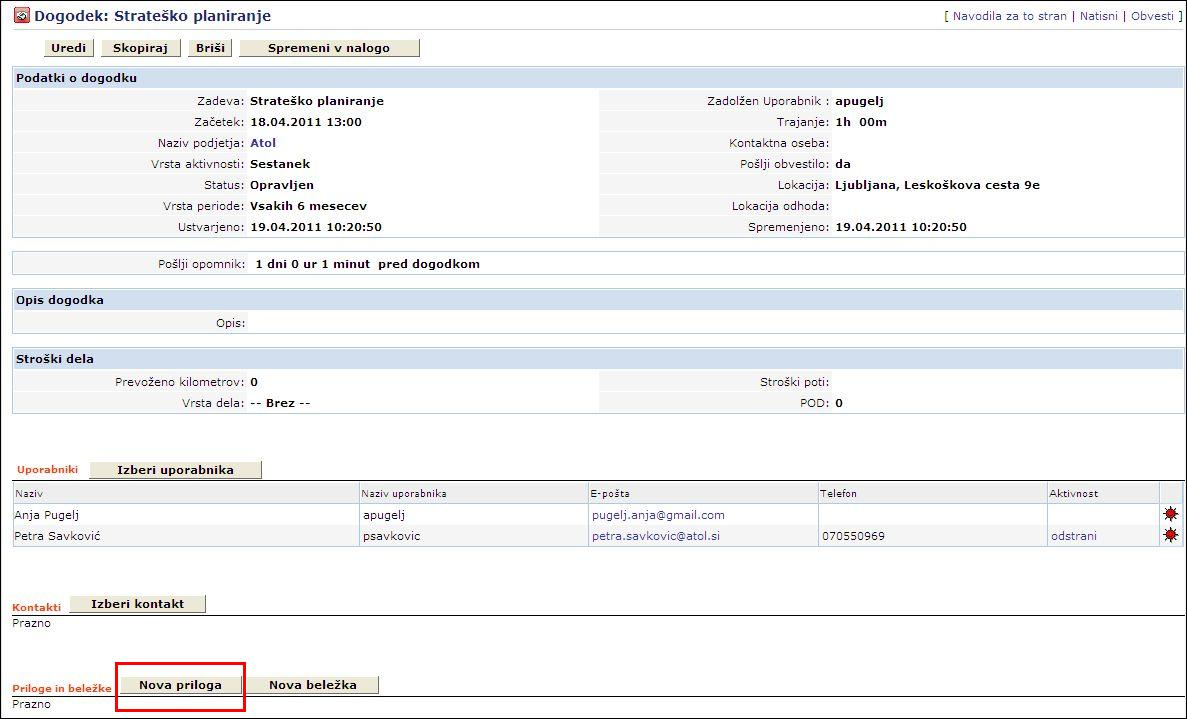Screen dimensions: 1187x719
Task: Email pugelj.anja@gmail.com link
Action: pos(657,515)
